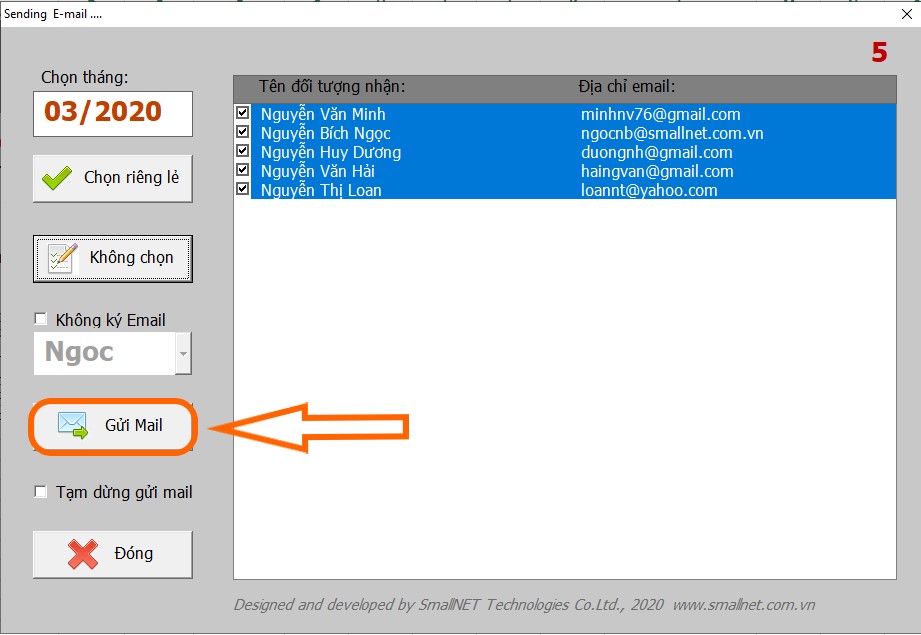The image size is (921, 635).
Task: Click the Tên đối tượng nhận column header
Action: 332,86
